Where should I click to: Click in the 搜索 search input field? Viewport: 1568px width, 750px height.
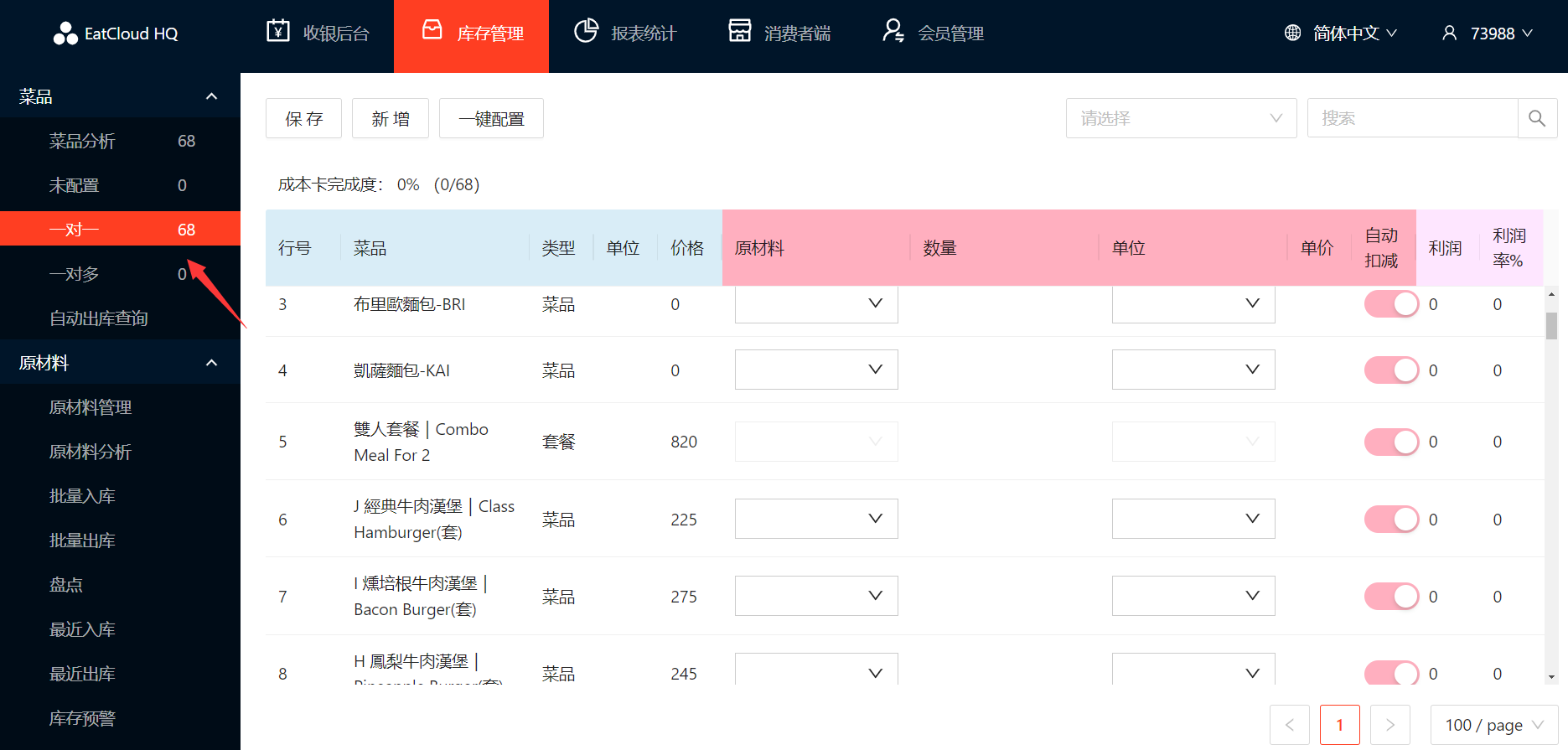(1412, 118)
